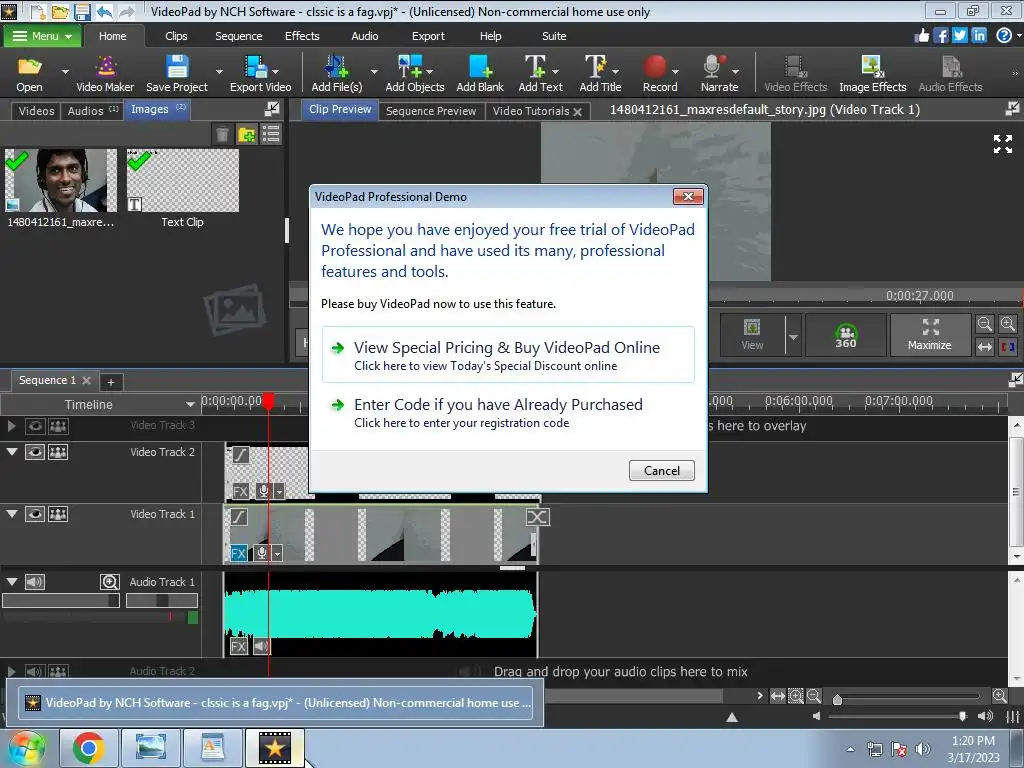
Task: Toggle the group lock icon on Video Track 2
Action: (x=58, y=452)
